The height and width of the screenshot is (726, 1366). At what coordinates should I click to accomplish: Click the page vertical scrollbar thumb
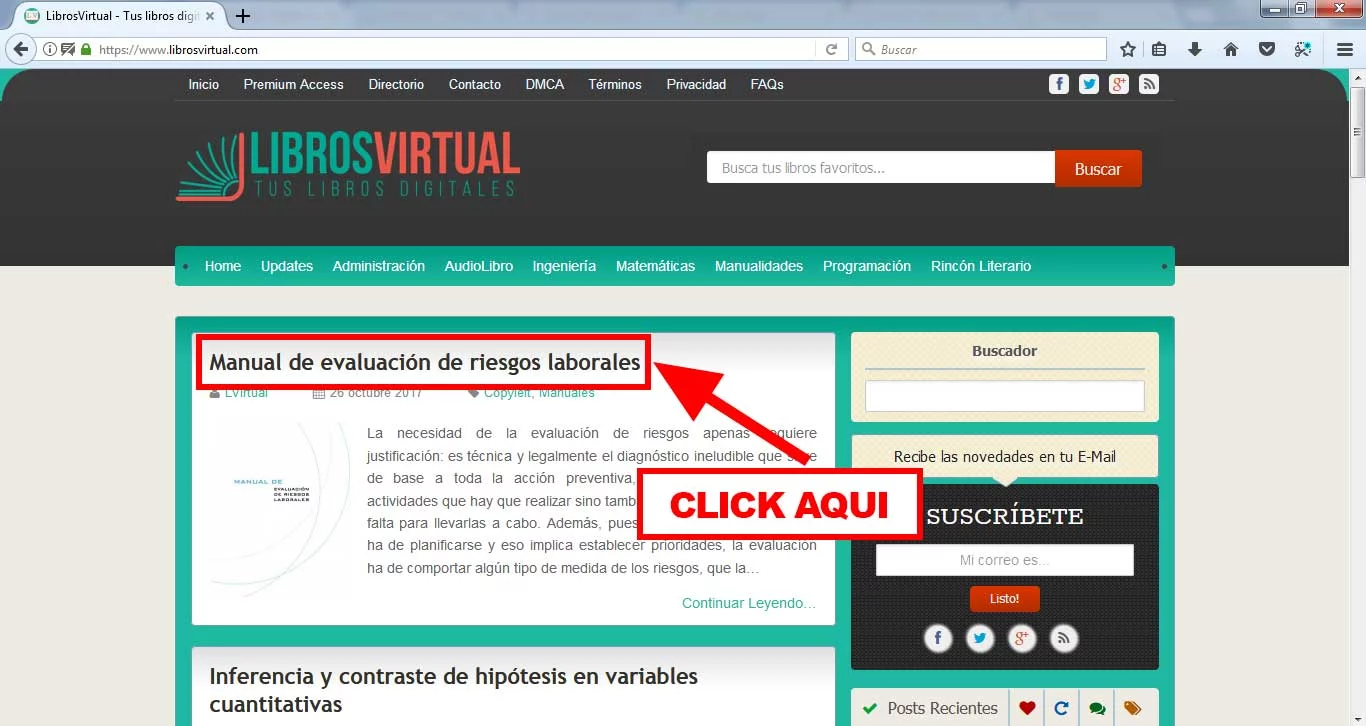tap(1358, 132)
